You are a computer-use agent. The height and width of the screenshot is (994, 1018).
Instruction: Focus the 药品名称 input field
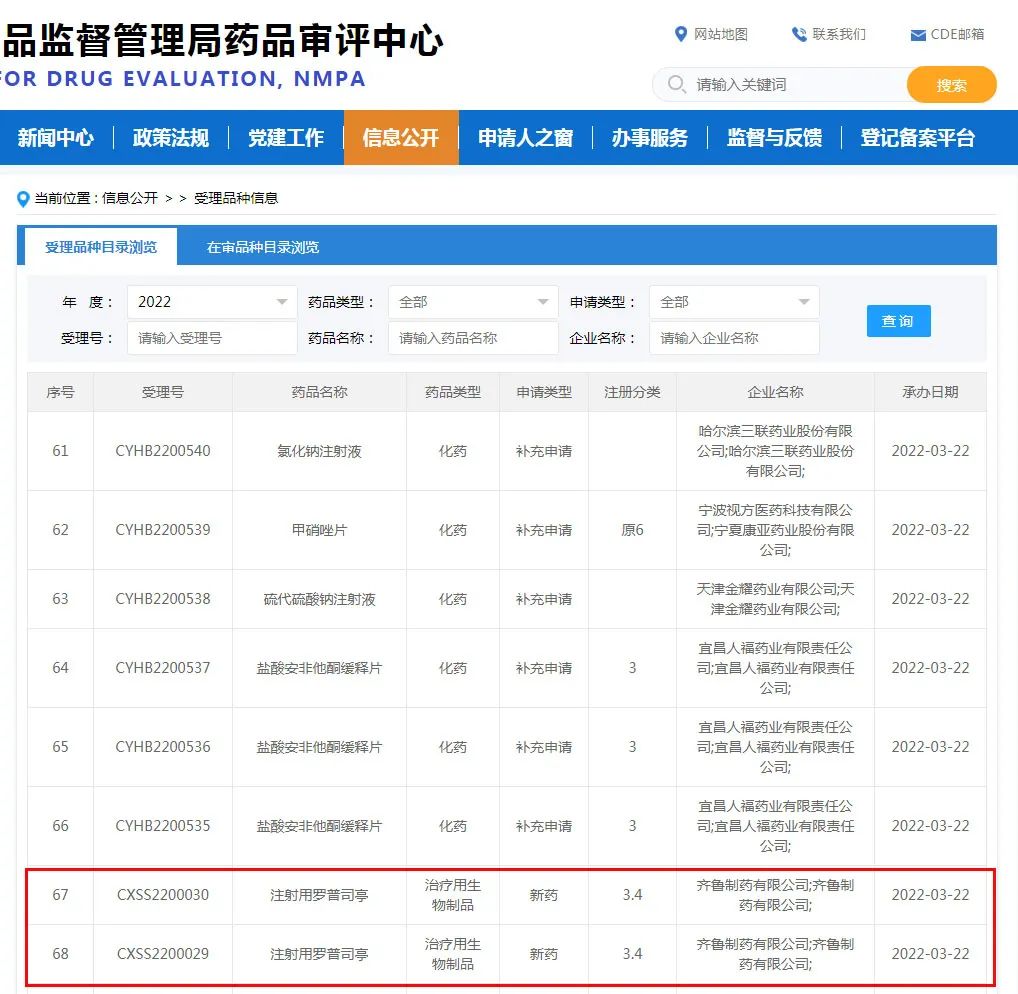tap(472, 338)
